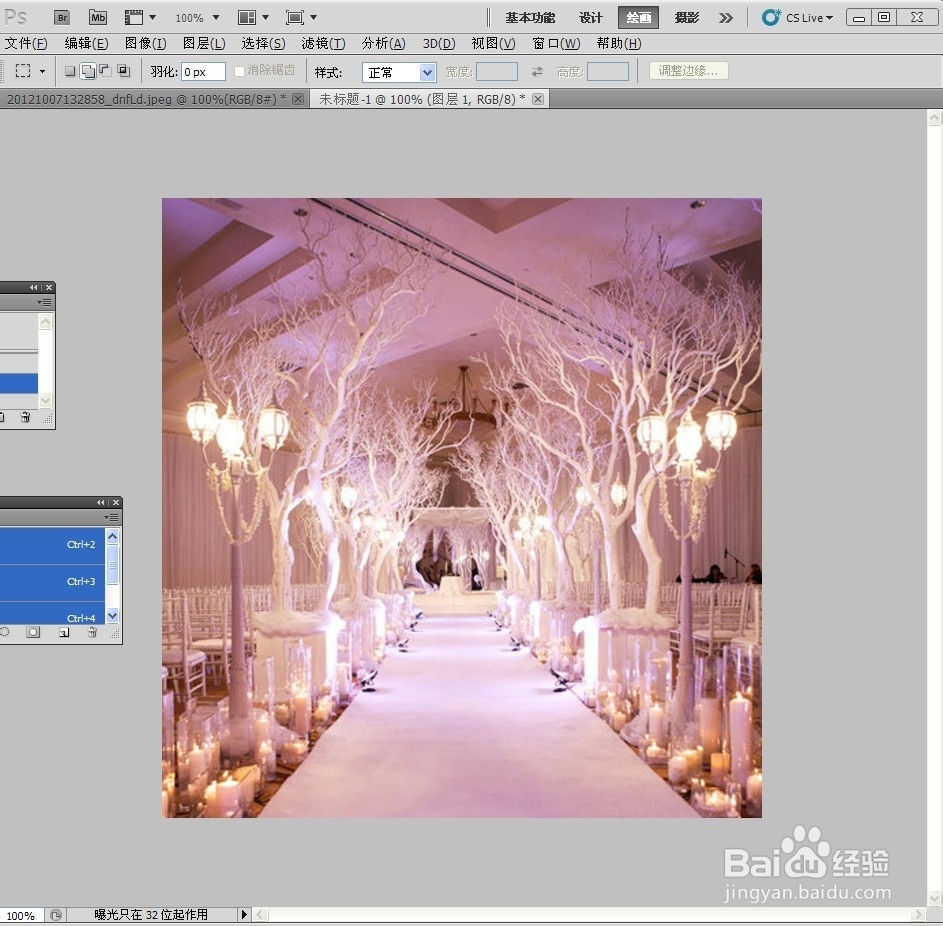Click the swap width and height arrows
The height and width of the screenshot is (926, 943).
pyautogui.click(x=537, y=72)
